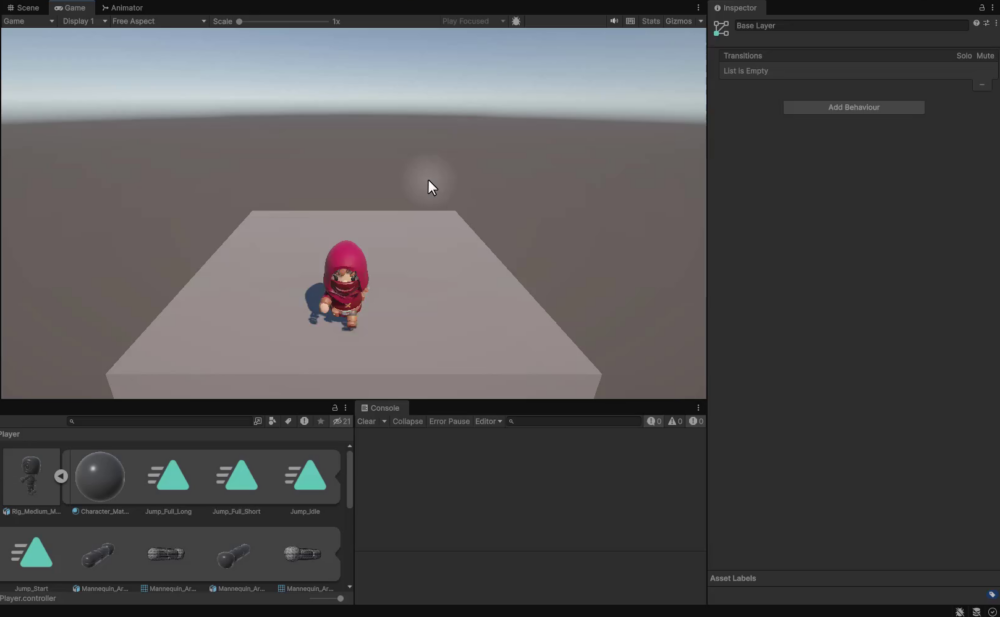
Task: Switch to the Scene tab
Action: pyautogui.click(x=23, y=8)
